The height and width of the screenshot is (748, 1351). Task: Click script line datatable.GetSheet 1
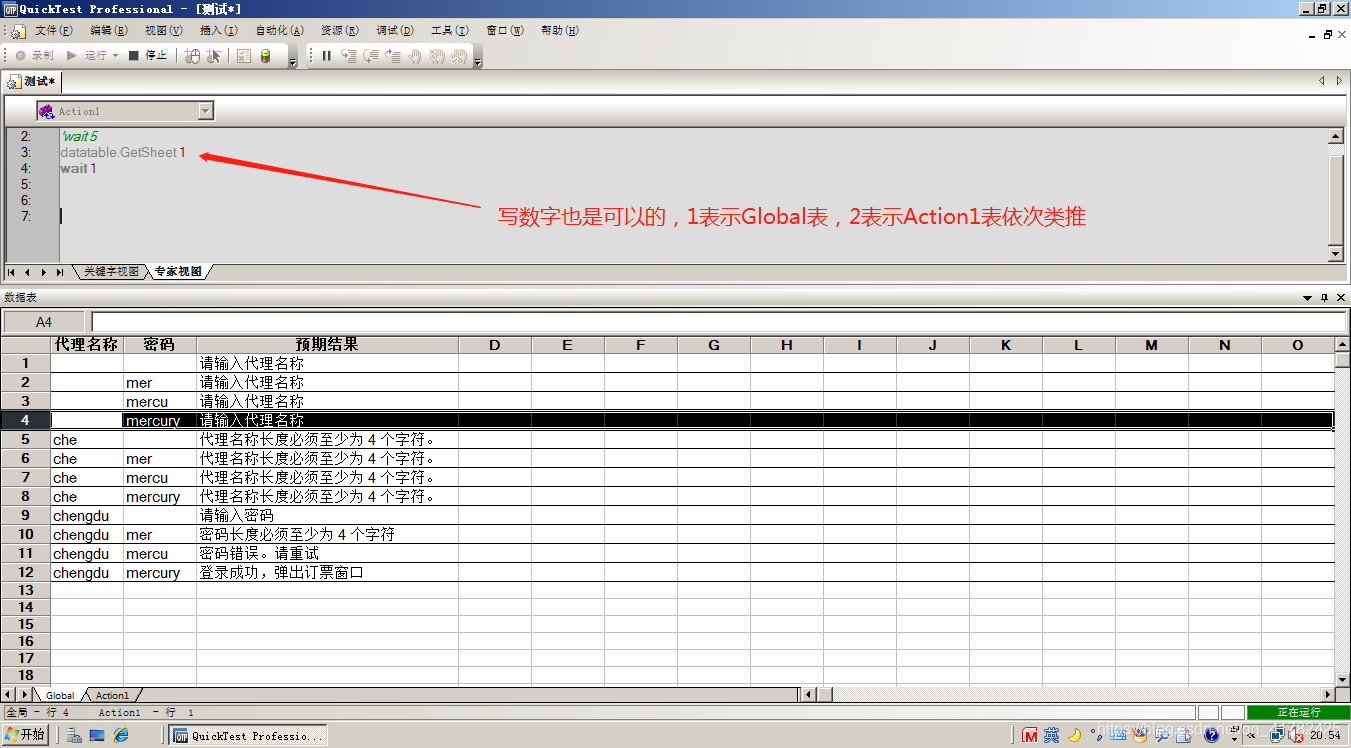coord(123,152)
